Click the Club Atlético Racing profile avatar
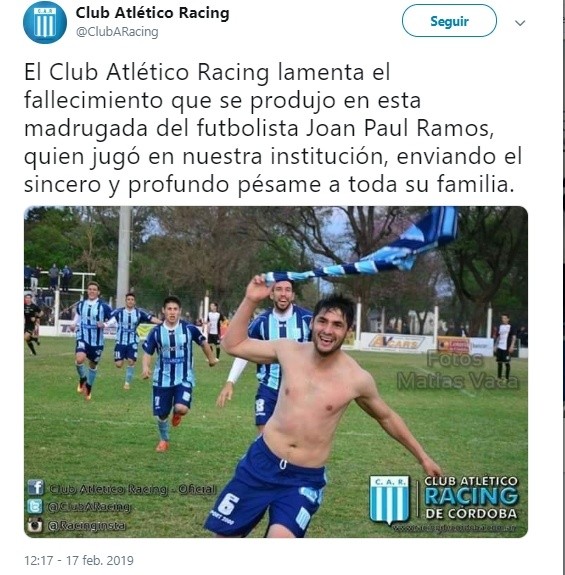565x575 pixels. (45, 22)
